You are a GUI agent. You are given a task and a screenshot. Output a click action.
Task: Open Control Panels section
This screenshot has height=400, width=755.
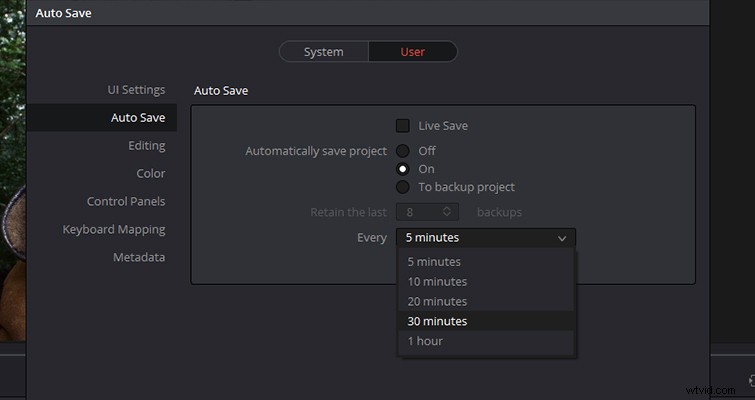click(x=126, y=201)
